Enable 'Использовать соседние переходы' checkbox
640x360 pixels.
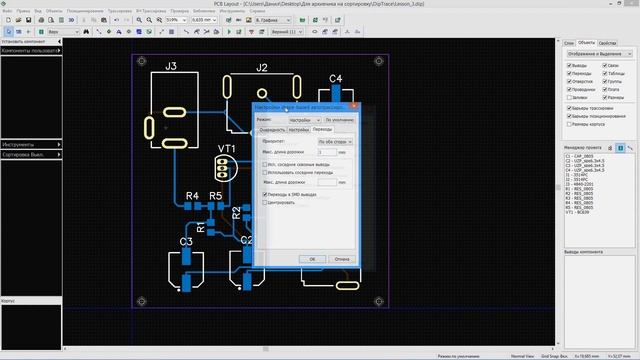(265, 173)
